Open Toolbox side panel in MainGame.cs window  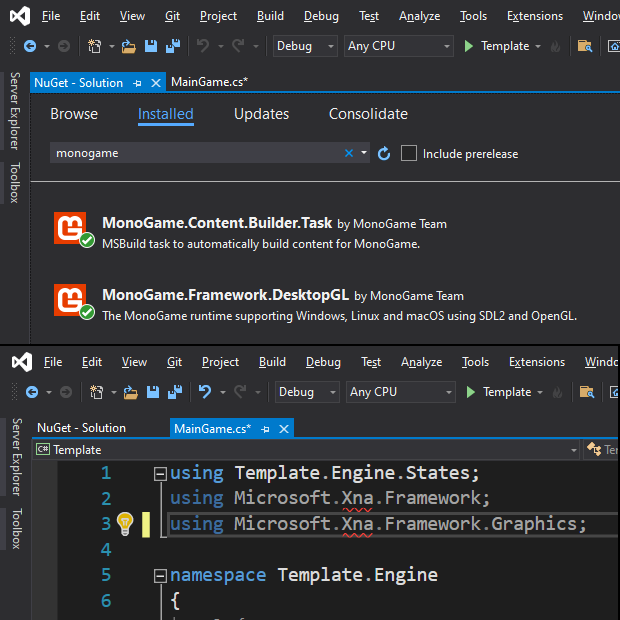point(17,529)
